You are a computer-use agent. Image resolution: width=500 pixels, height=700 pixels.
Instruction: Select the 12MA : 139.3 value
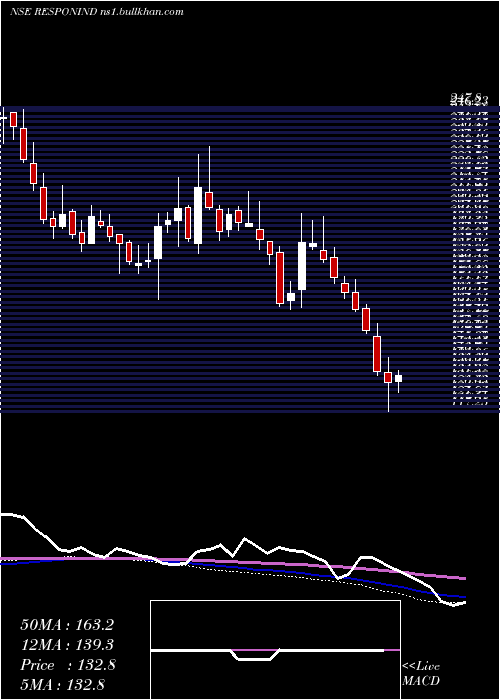point(67,645)
